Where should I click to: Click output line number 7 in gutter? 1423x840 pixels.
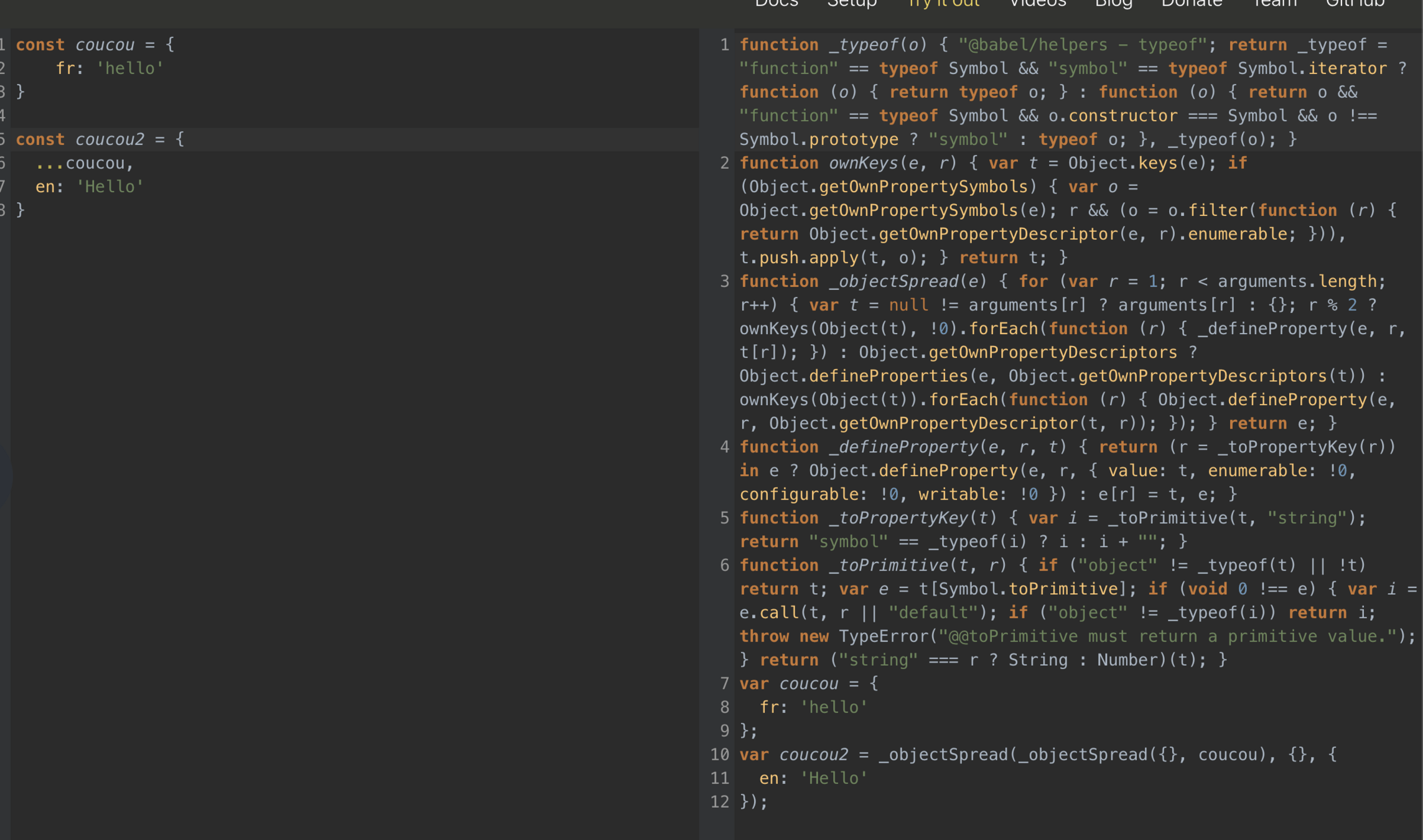pos(724,684)
